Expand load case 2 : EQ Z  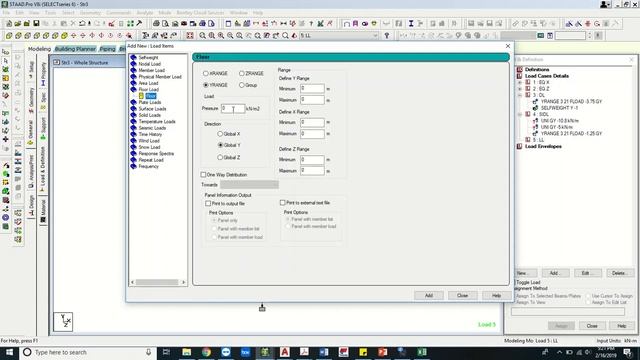coord(520,89)
